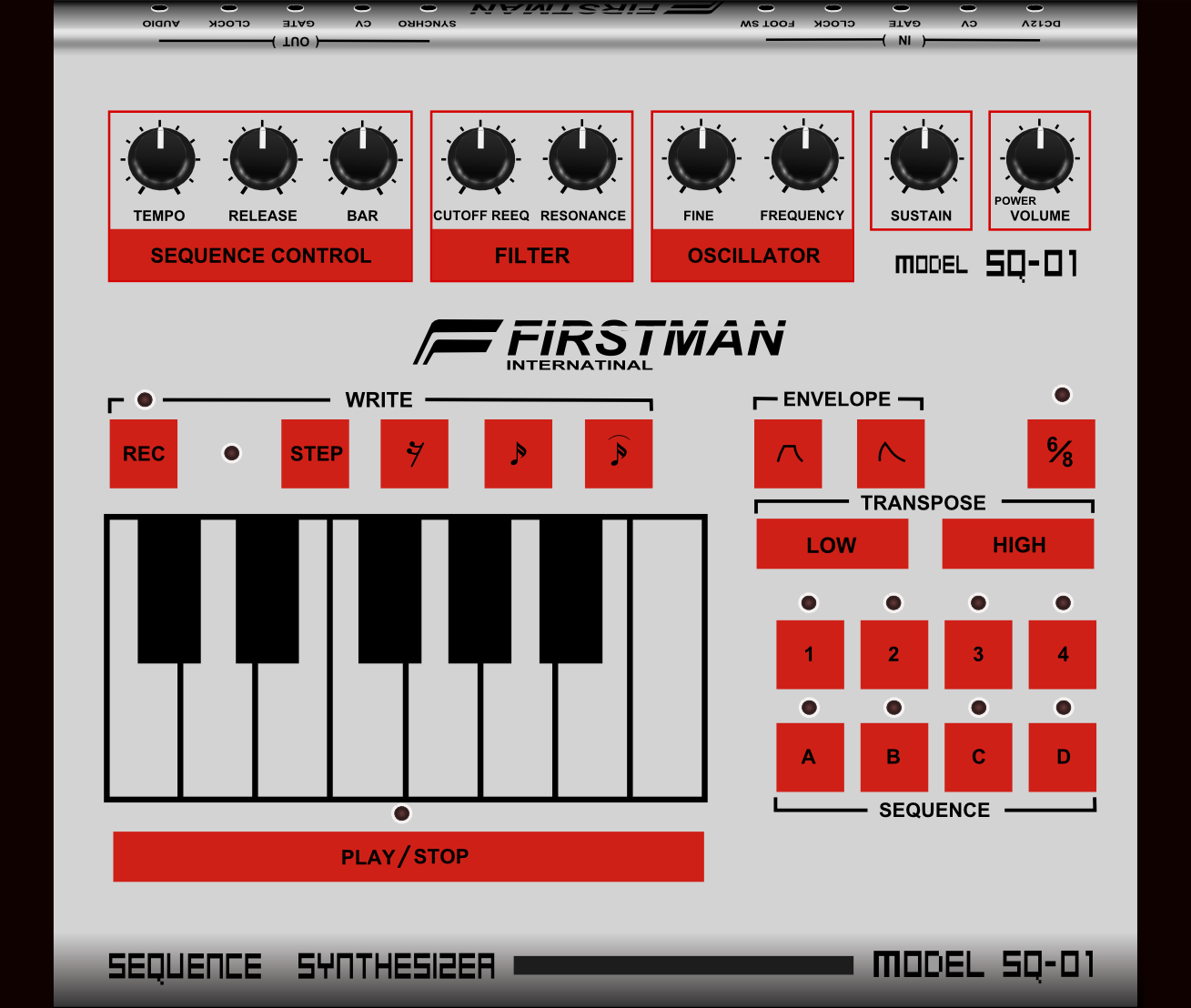Toggle the 6/8 time signature button
The width and height of the screenshot is (1191, 1008).
(x=1061, y=454)
